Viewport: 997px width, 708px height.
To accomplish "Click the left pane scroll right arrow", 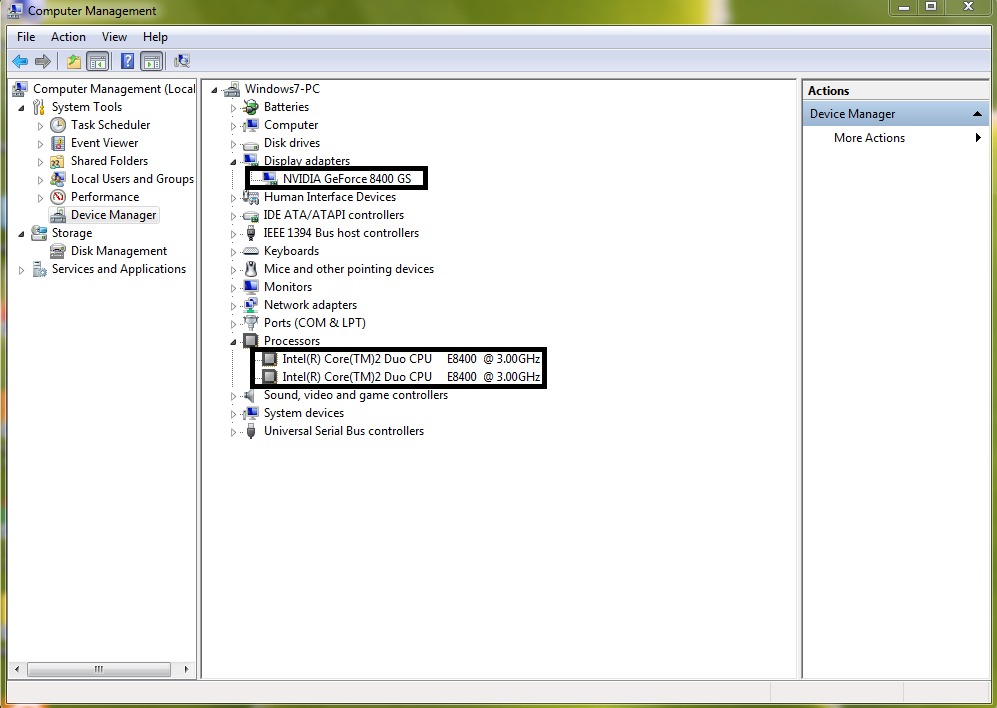I will click(186, 669).
